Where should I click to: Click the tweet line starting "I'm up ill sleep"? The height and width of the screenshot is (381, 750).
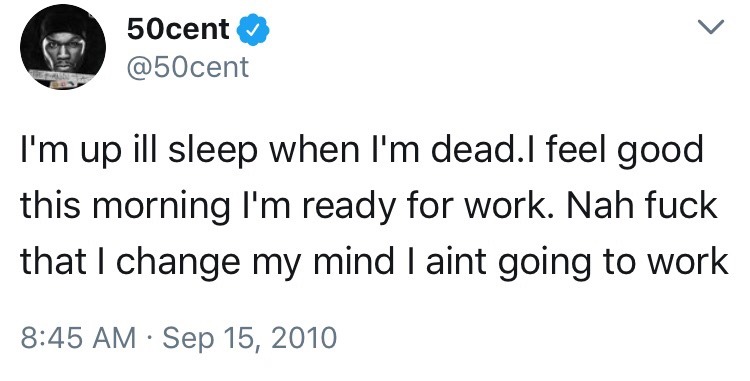(362, 151)
